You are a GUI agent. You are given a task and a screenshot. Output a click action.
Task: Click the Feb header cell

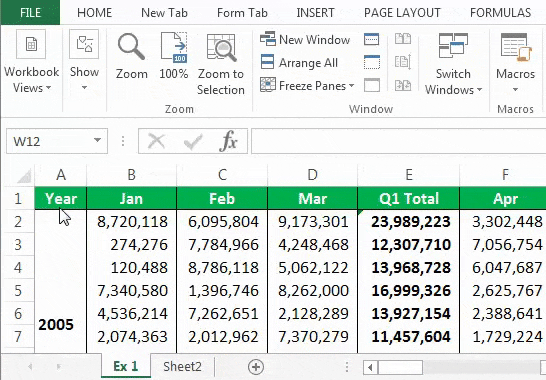pos(222,199)
